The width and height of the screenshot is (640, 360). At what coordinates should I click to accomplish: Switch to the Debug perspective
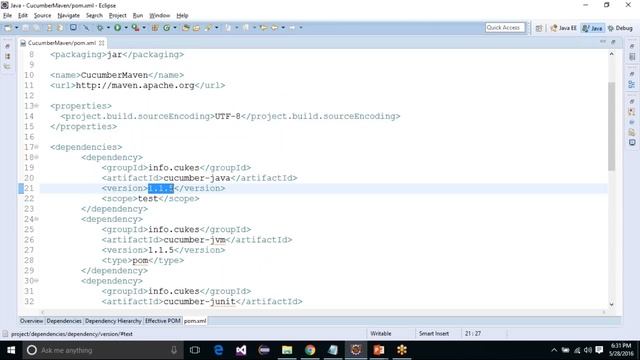620,28
